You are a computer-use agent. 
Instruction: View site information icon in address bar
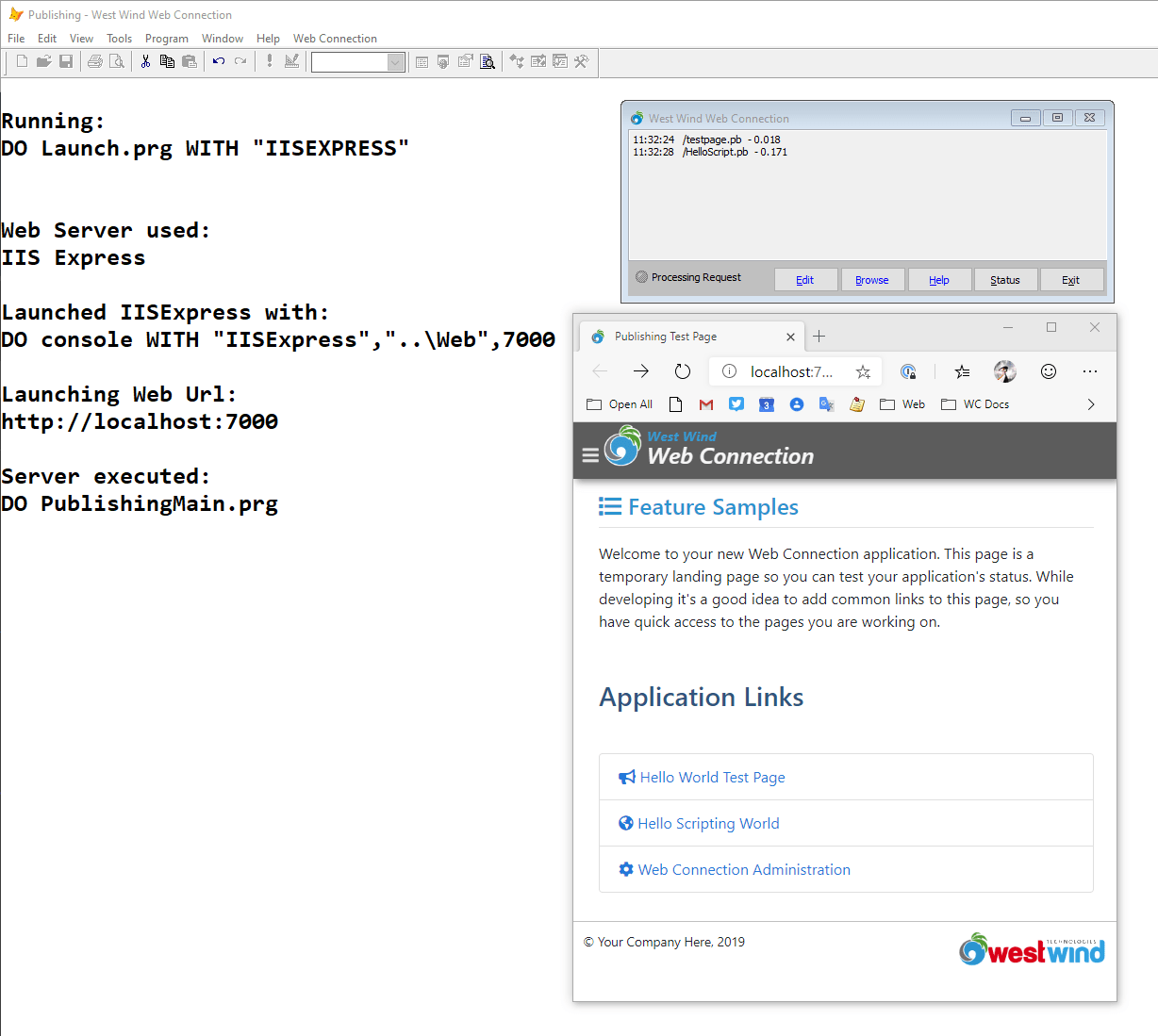(729, 371)
